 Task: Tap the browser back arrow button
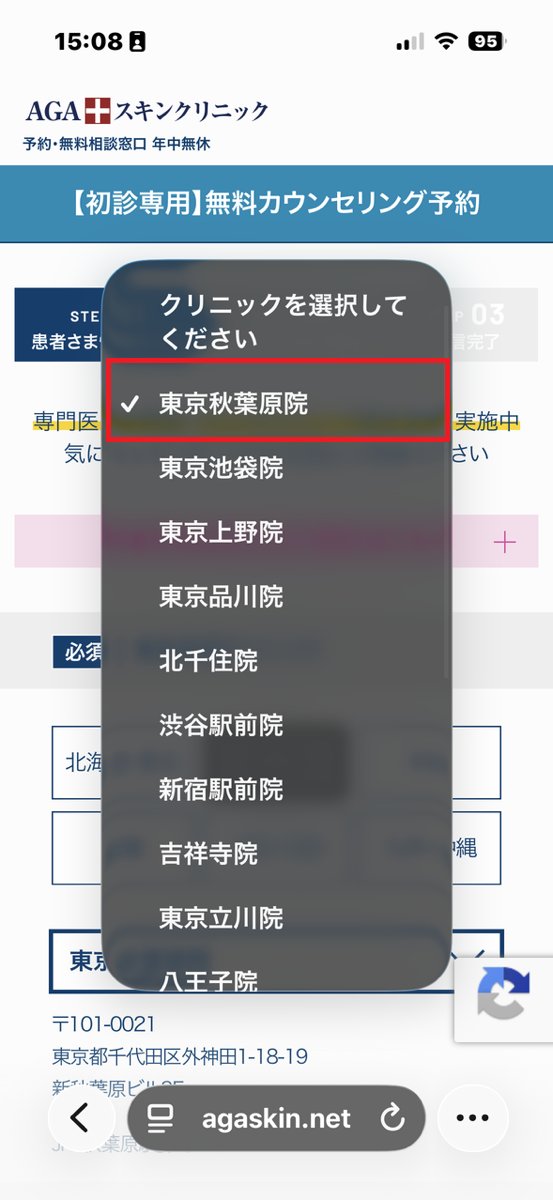coord(80,1117)
